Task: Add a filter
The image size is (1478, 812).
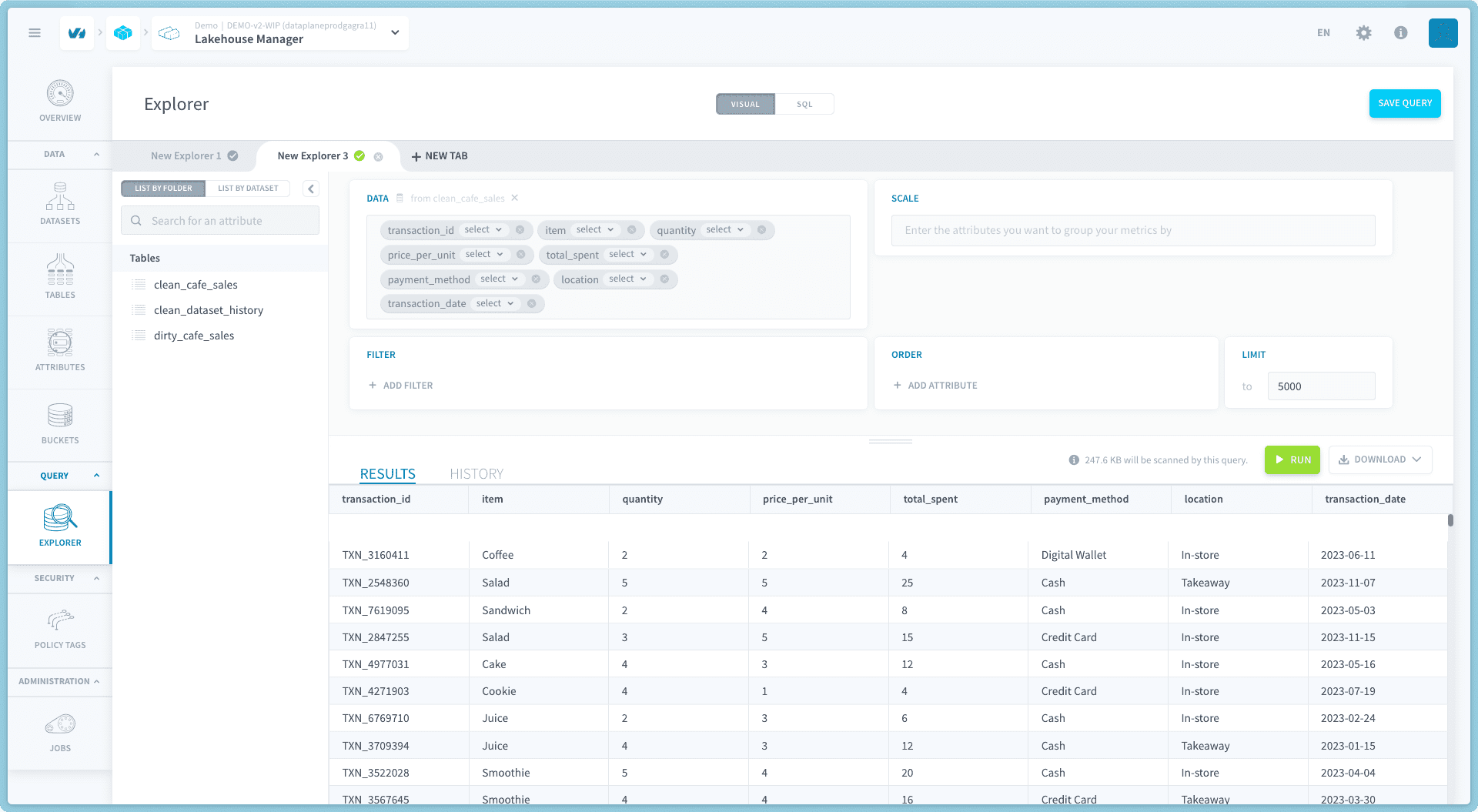Action: tap(400, 386)
